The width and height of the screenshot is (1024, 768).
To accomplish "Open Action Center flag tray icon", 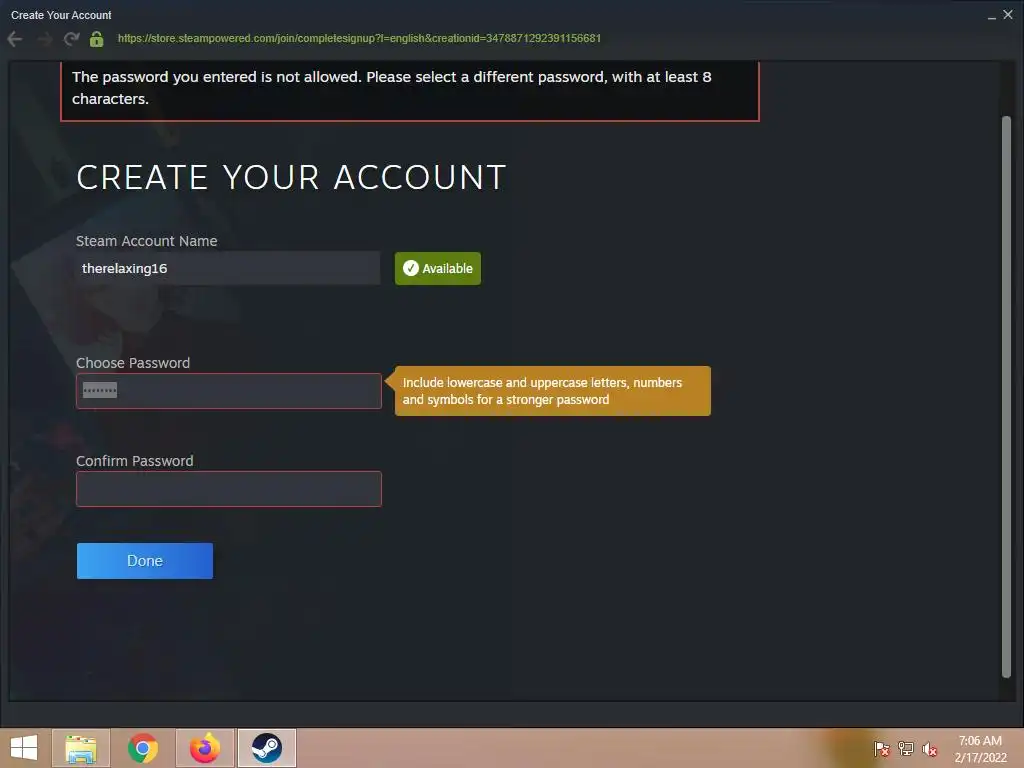I will [882, 749].
